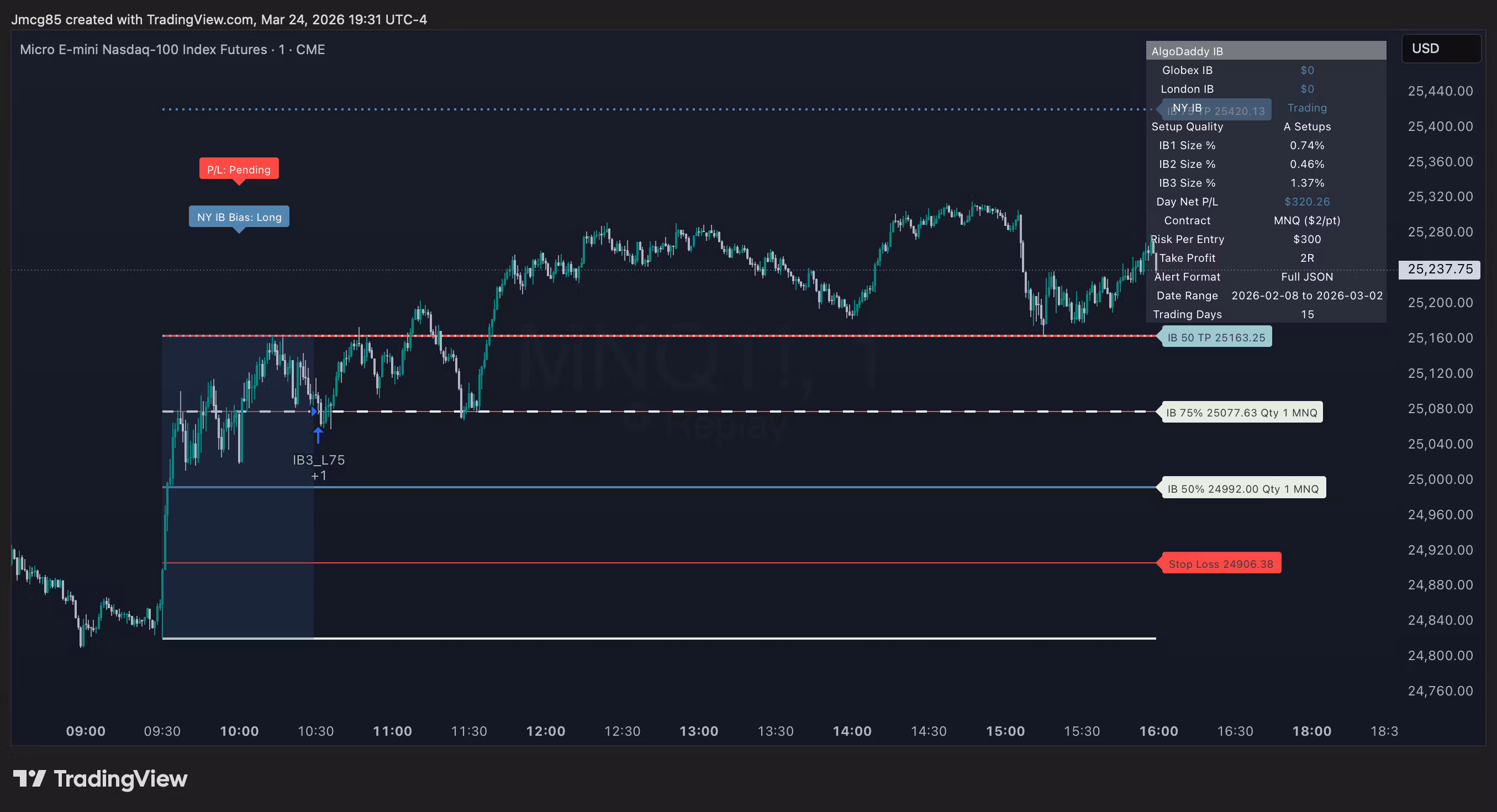Click the IB 50 TP 25163.25 tag
The image size is (1497, 812).
point(1216,337)
